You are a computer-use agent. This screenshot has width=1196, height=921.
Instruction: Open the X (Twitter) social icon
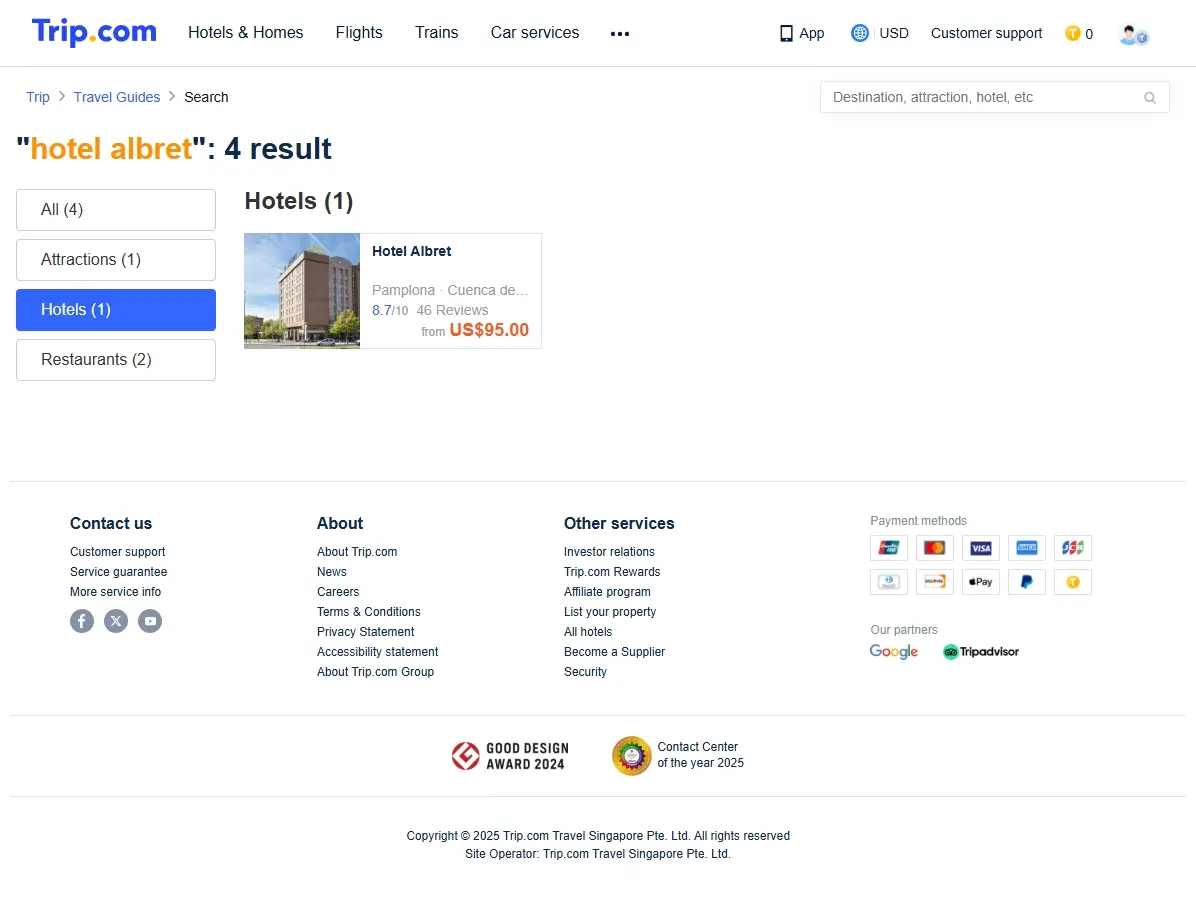point(116,621)
